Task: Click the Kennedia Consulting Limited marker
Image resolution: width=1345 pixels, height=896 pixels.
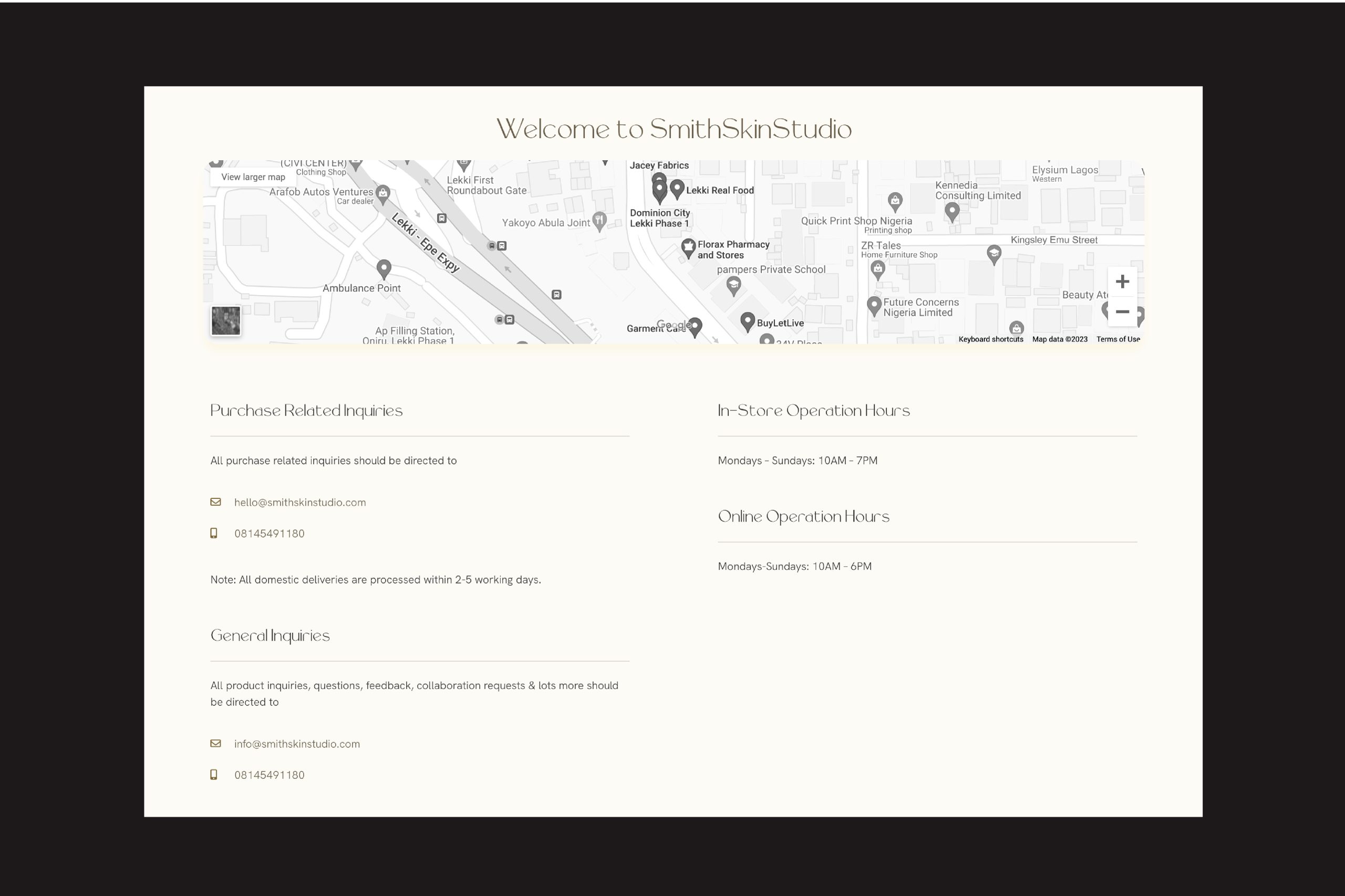Action: coord(951,211)
